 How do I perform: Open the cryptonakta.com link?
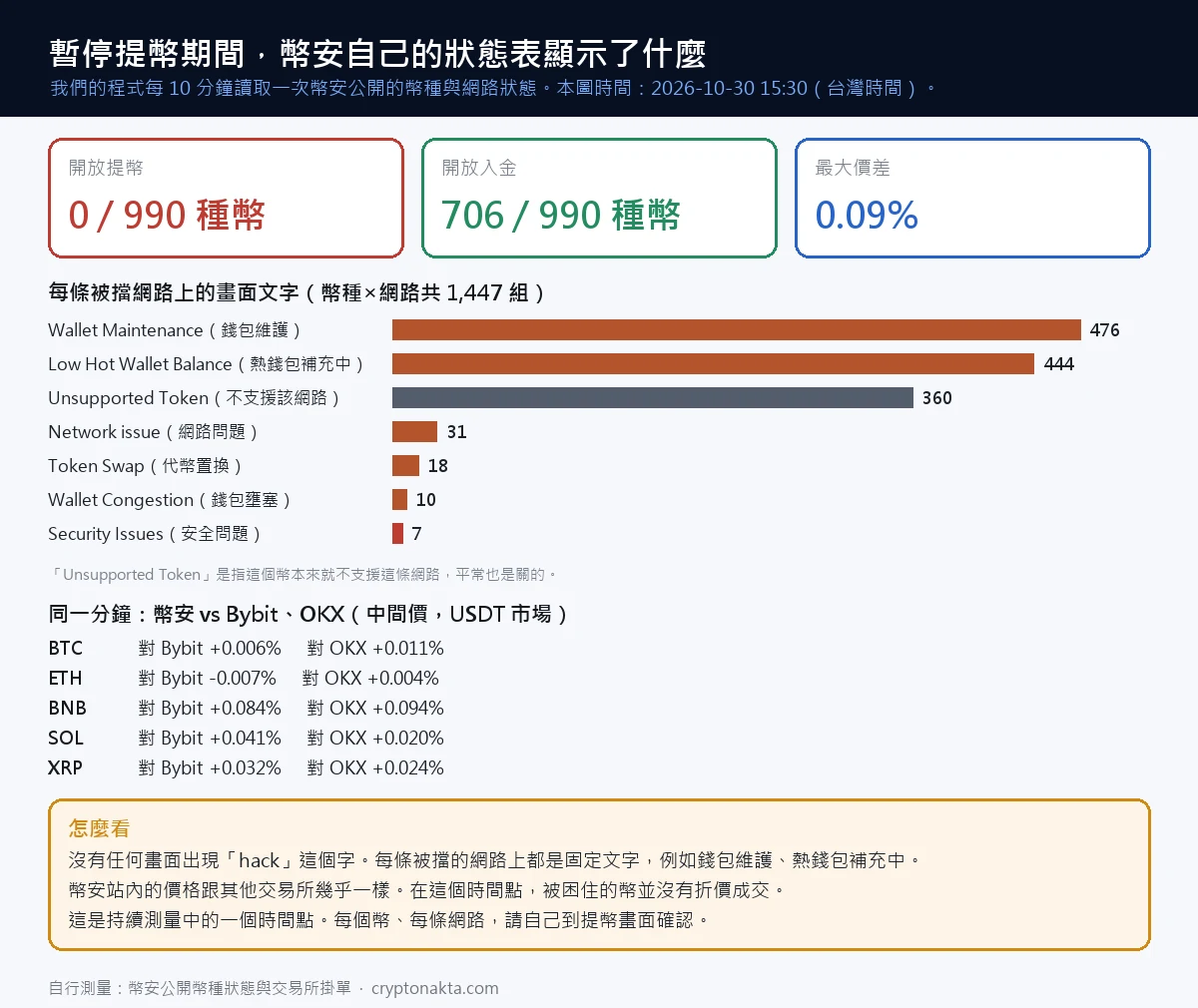click(x=435, y=988)
